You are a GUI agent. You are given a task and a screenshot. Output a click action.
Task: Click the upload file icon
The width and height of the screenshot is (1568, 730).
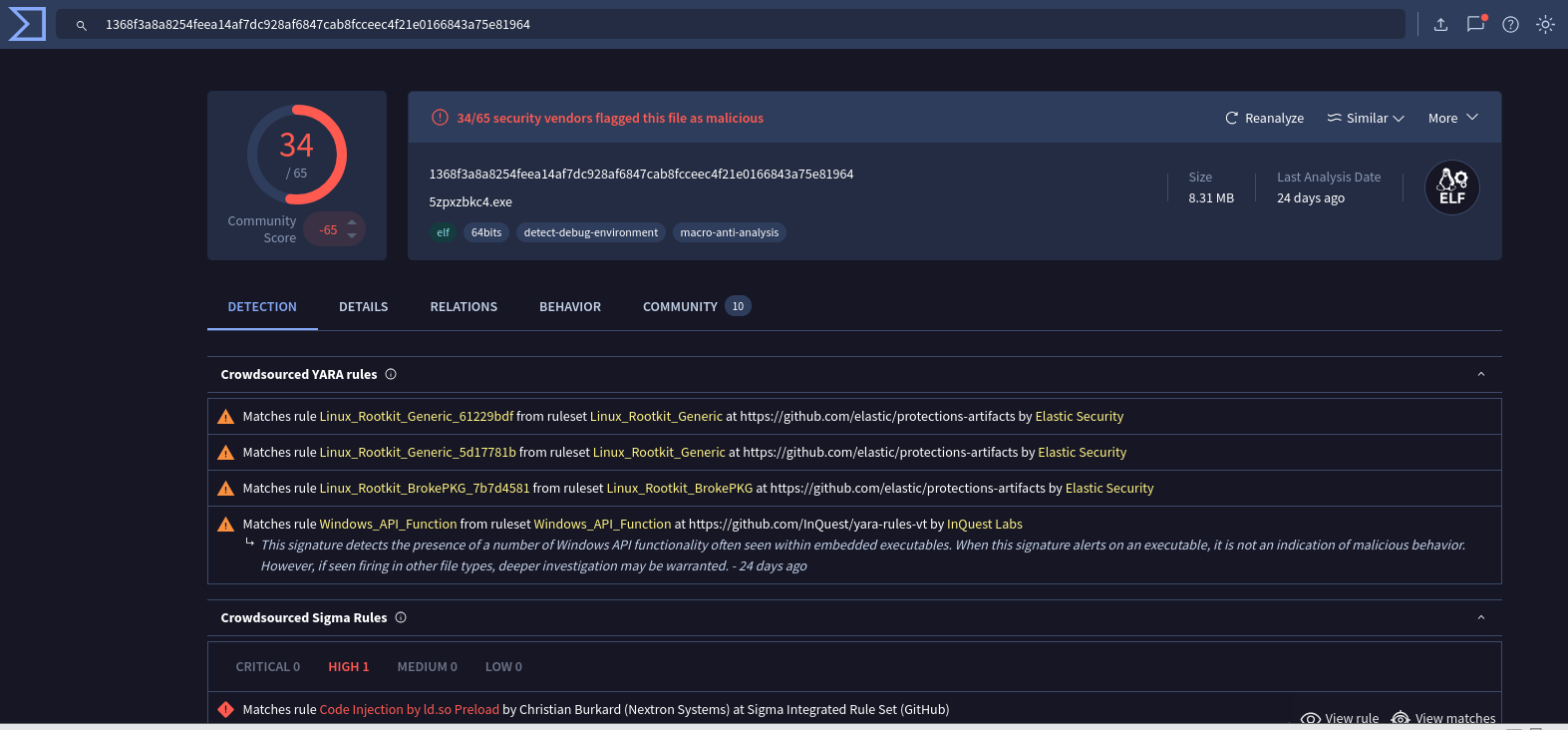[x=1440, y=25]
